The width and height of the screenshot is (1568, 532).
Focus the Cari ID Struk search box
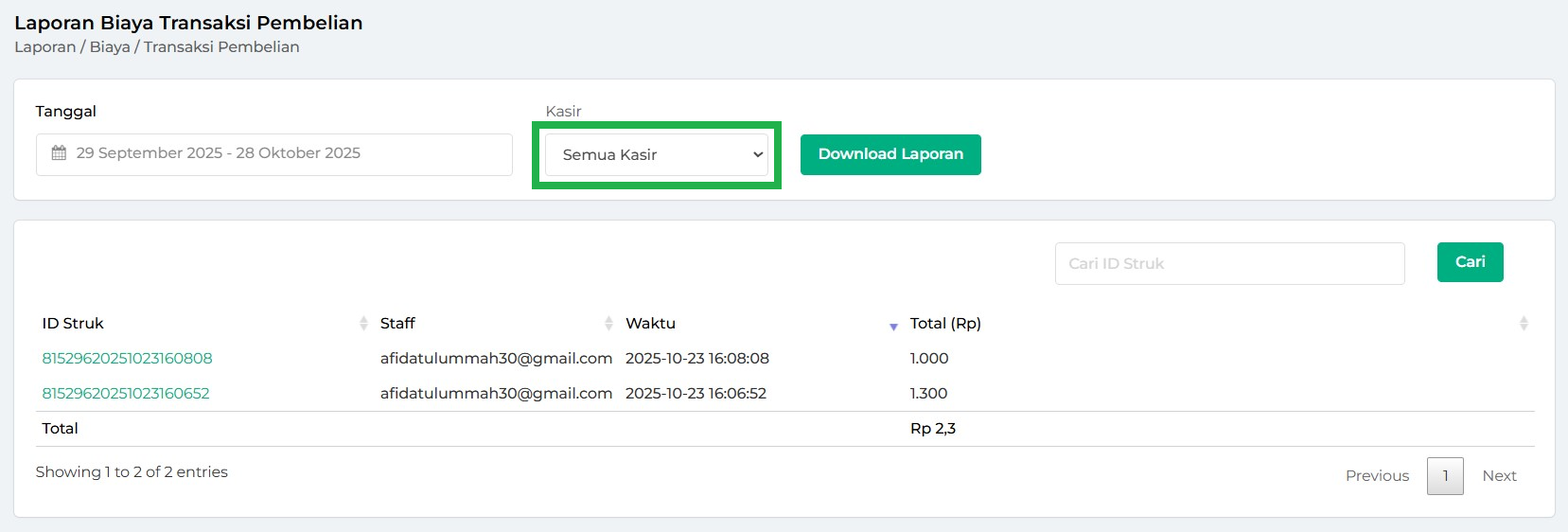1228,263
